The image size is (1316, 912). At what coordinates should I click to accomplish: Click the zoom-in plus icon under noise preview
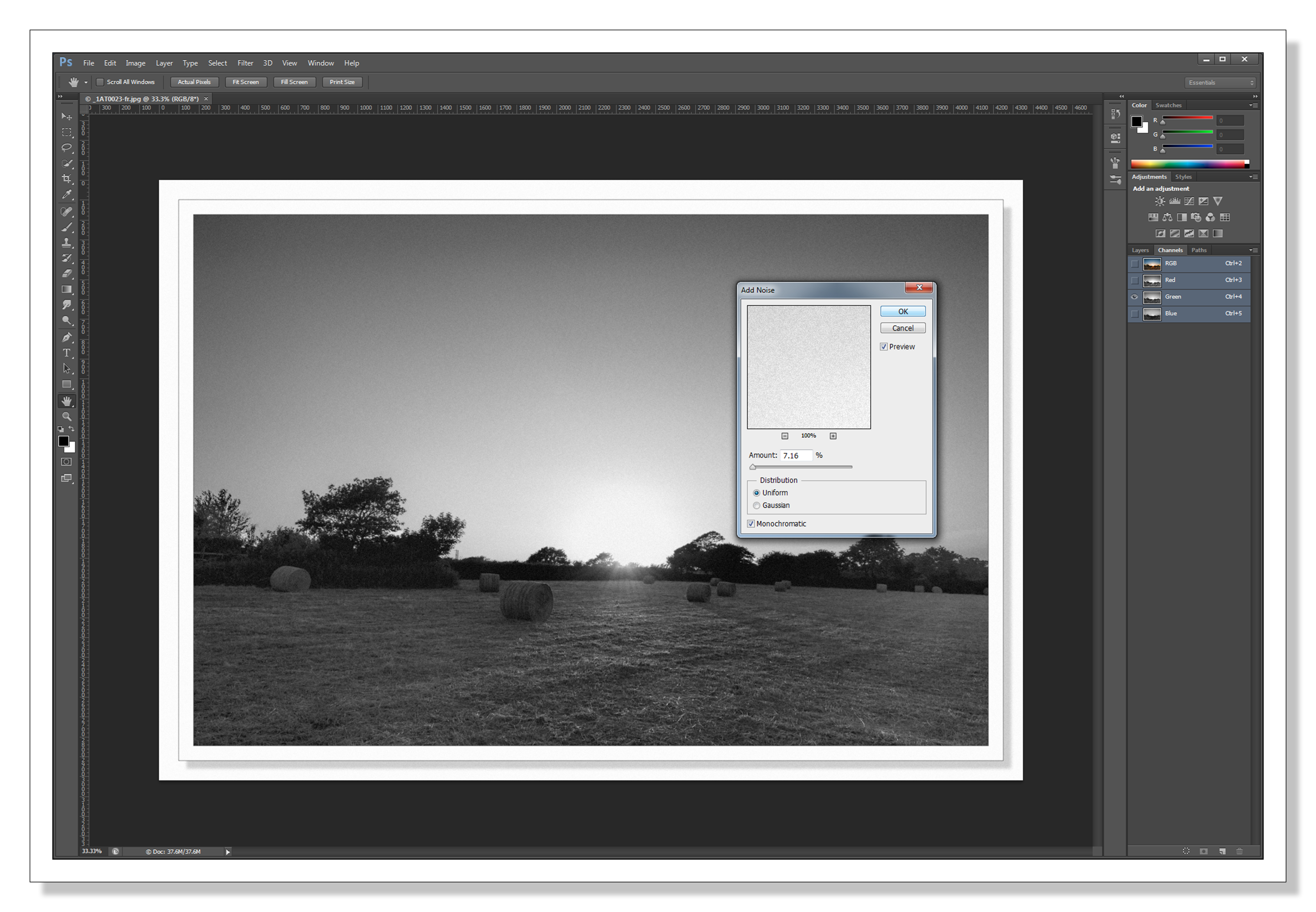click(833, 436)
